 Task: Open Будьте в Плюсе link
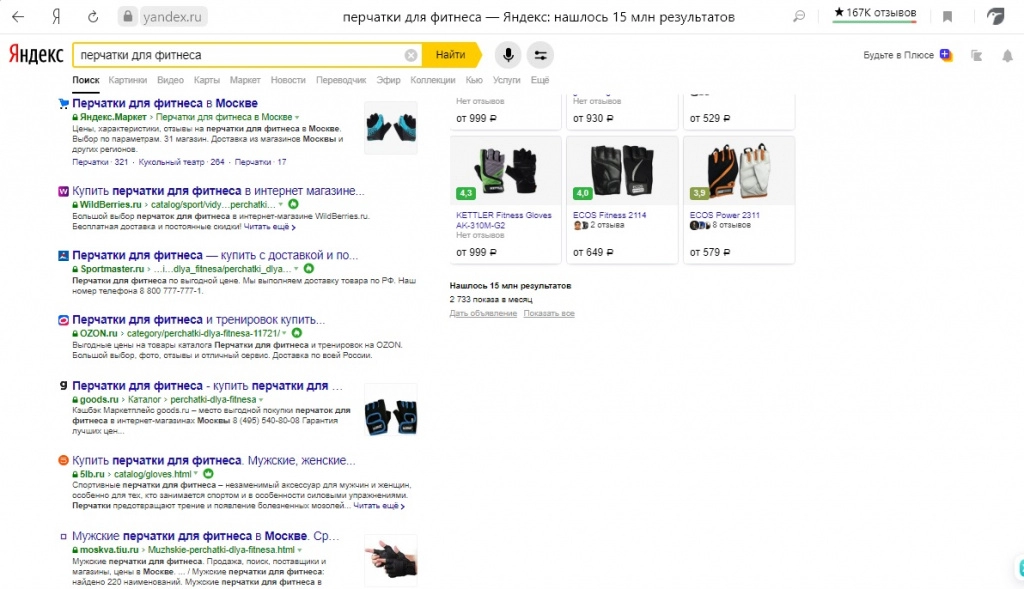tap(898, 56)
